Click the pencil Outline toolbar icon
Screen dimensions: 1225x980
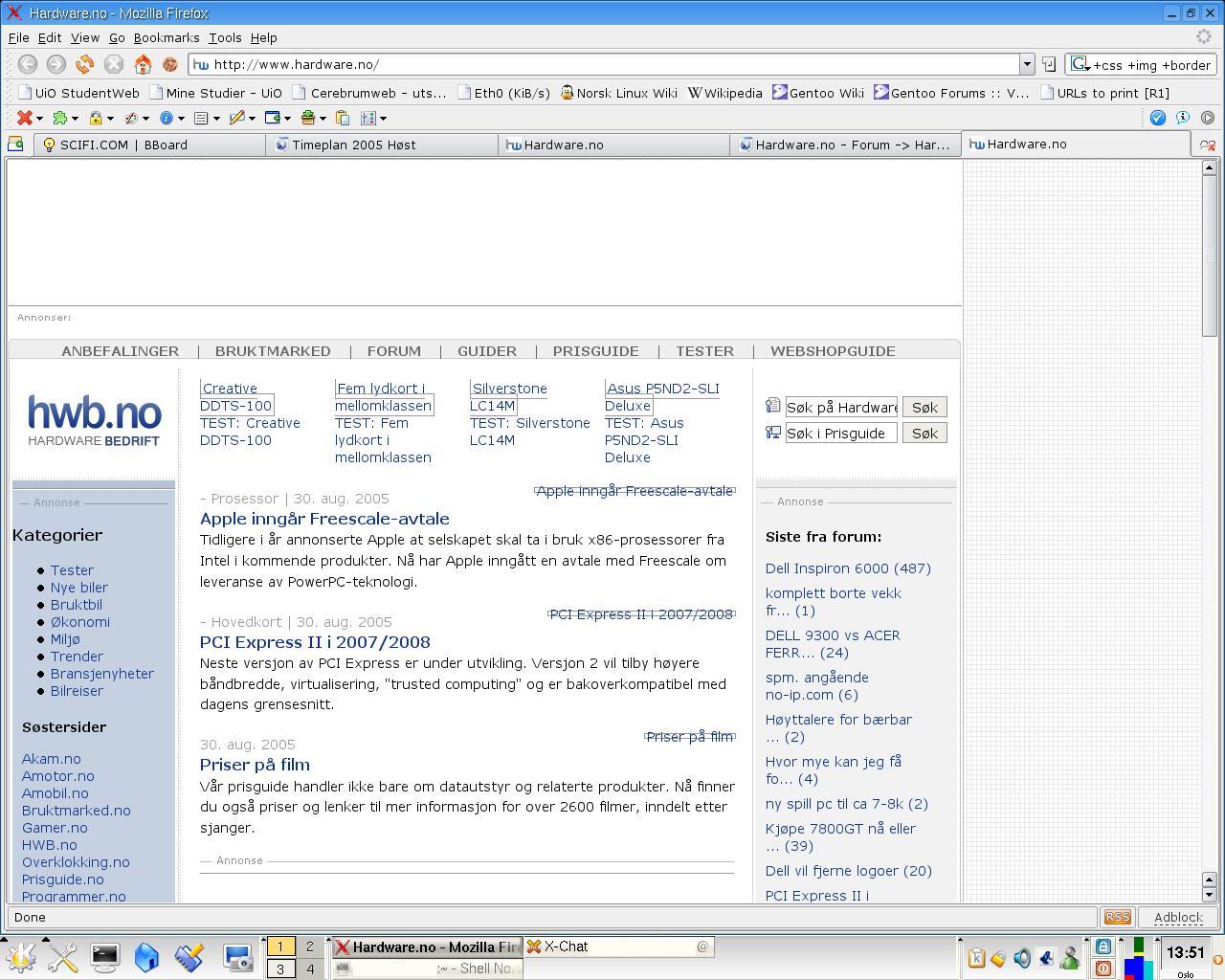(236, 118)
